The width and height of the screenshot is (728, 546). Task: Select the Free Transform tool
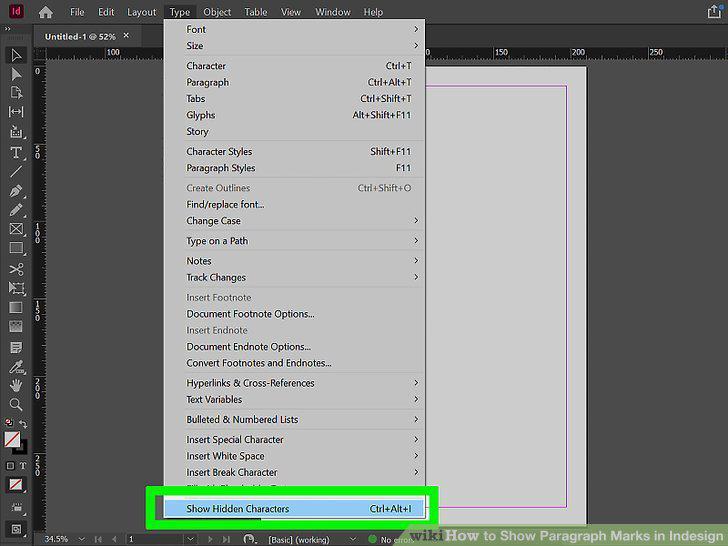pos(16,288)
